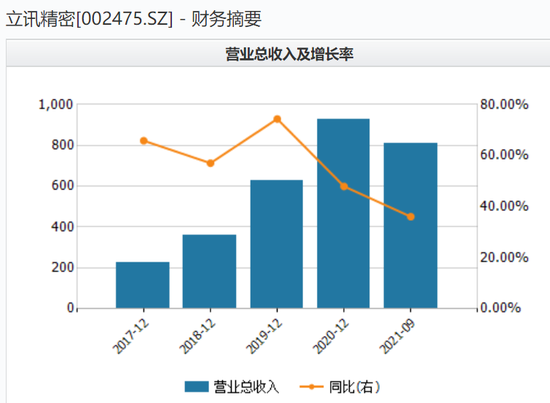Image resolution: width=550 pixels, height=403 pixels.
Task: Click the 2017-12 revenue bar
Action: pyautogui.click(x=143, y=285)
